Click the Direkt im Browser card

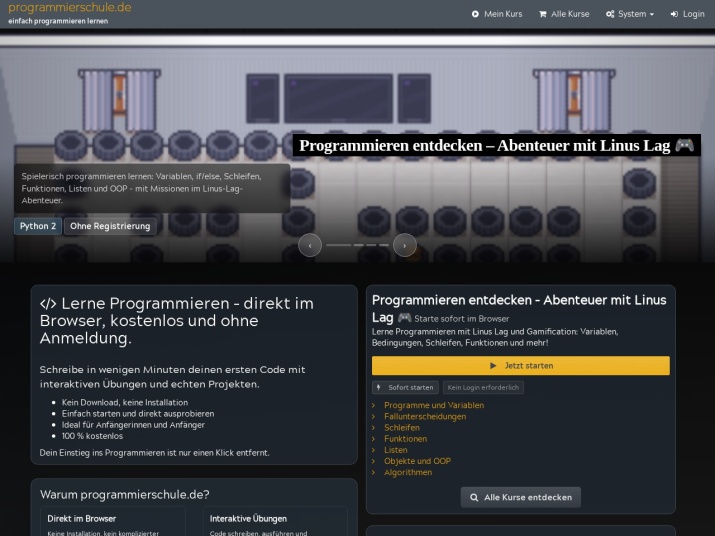113,521
